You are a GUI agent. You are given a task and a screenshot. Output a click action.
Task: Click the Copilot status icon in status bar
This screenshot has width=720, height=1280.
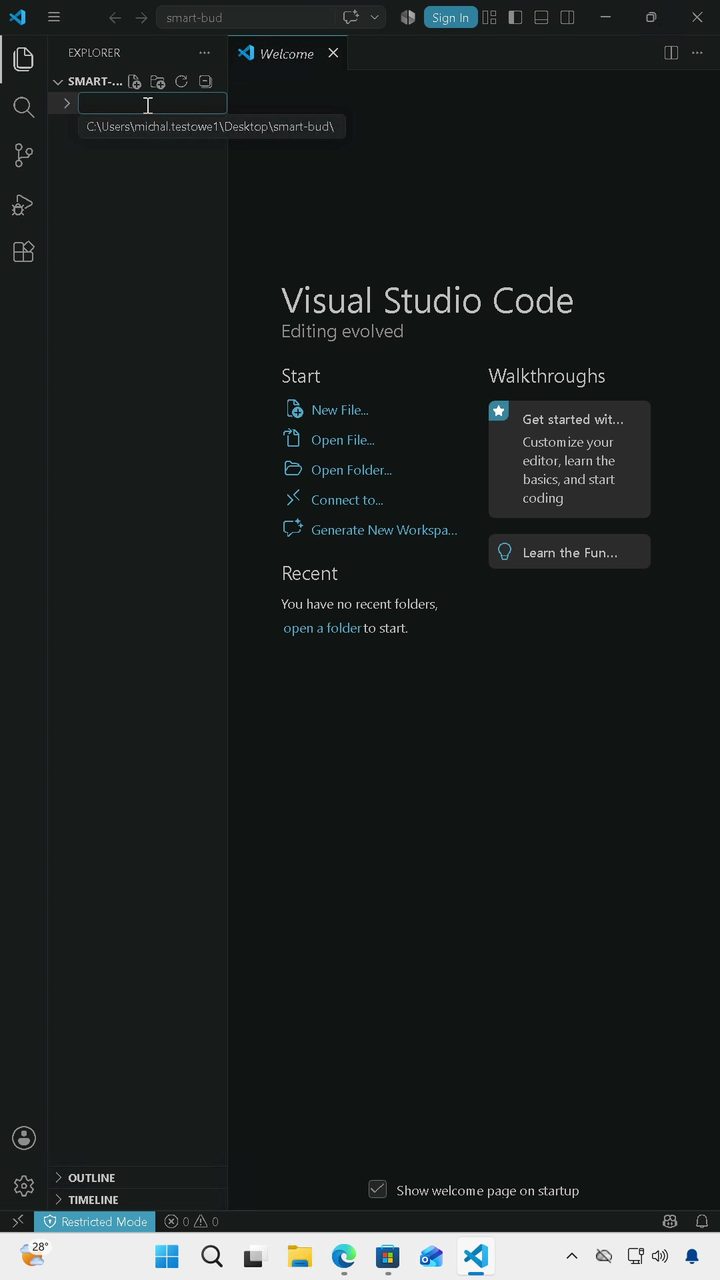670,1222
